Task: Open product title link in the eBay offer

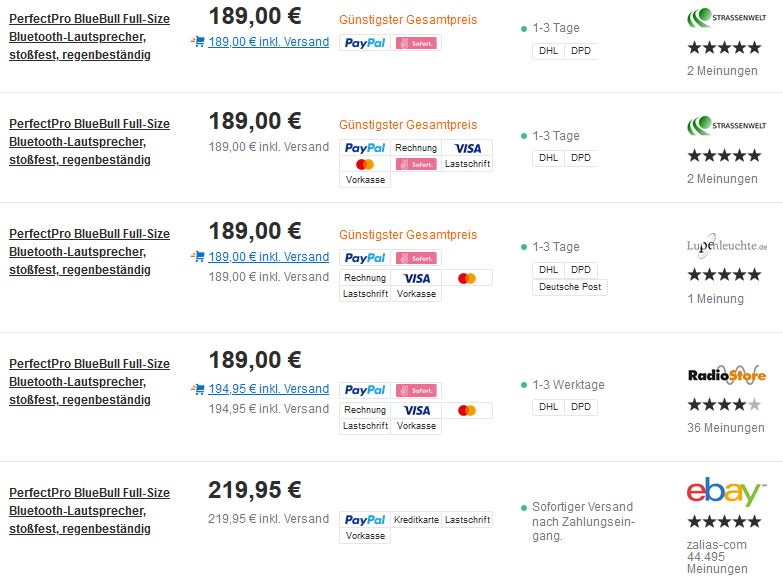Action: [x=89, y=511]
